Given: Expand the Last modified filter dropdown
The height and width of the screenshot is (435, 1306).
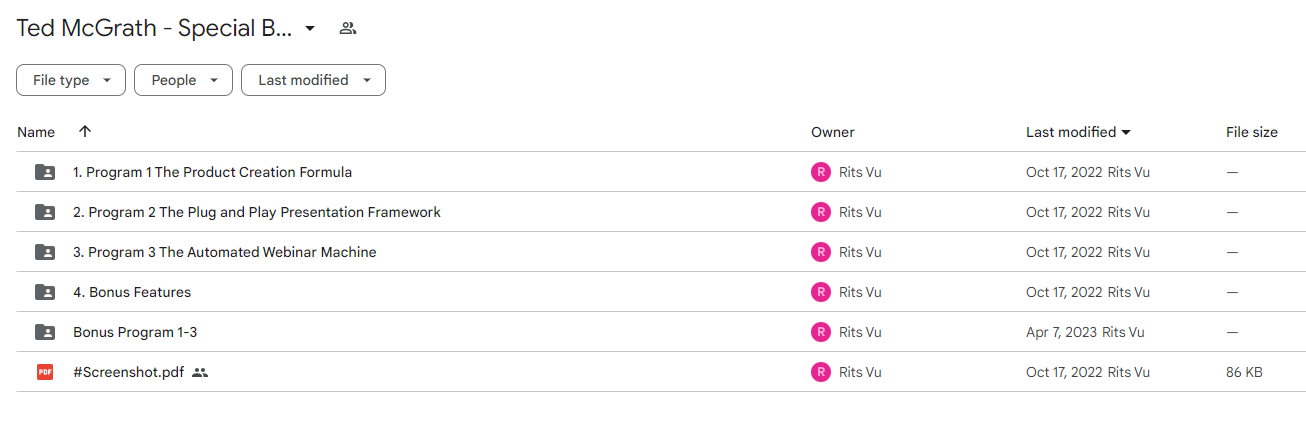Looking at the screenshot, I should (313, 80).
